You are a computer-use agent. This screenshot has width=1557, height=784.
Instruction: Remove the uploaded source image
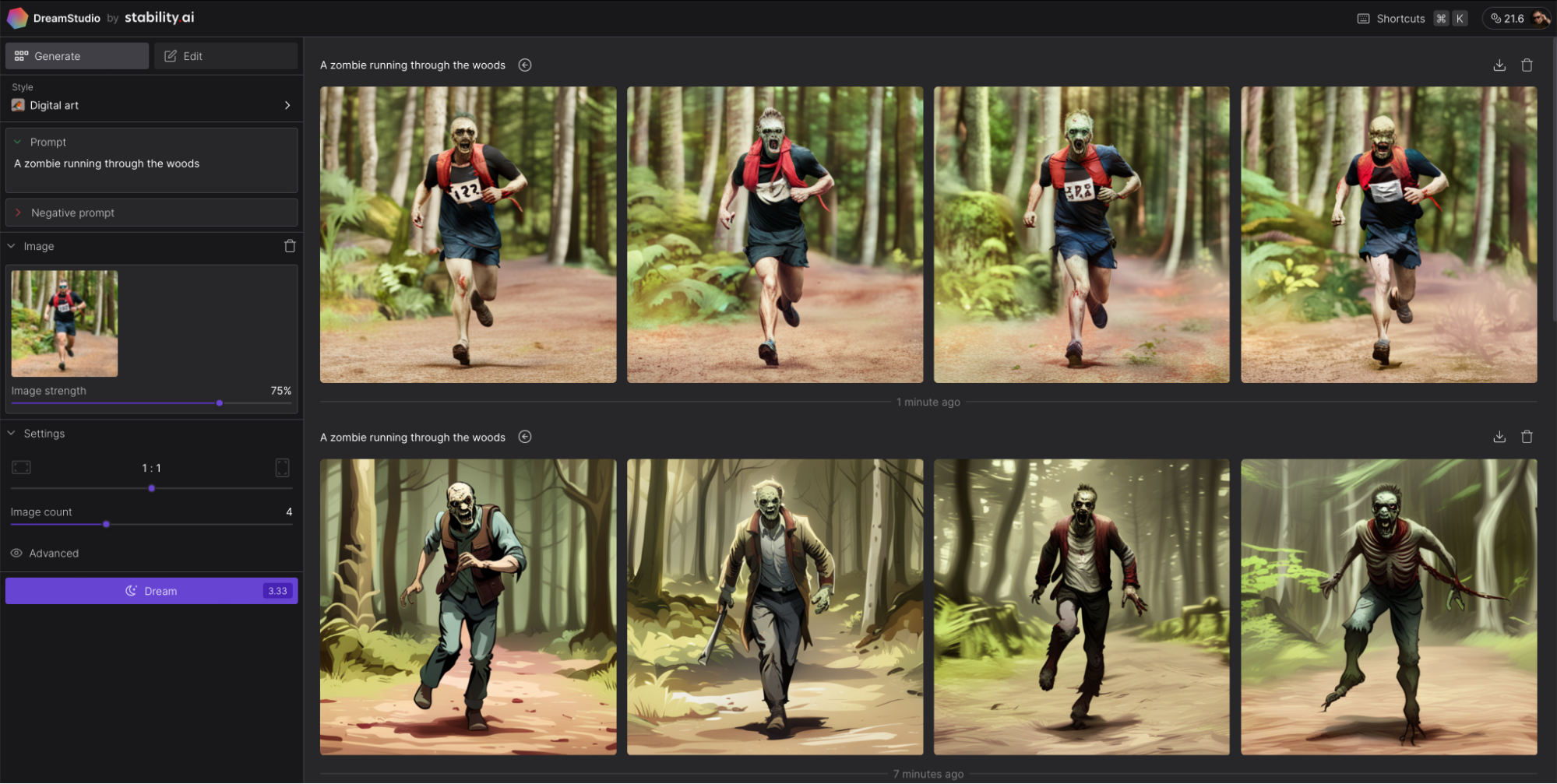coord(290,246)
